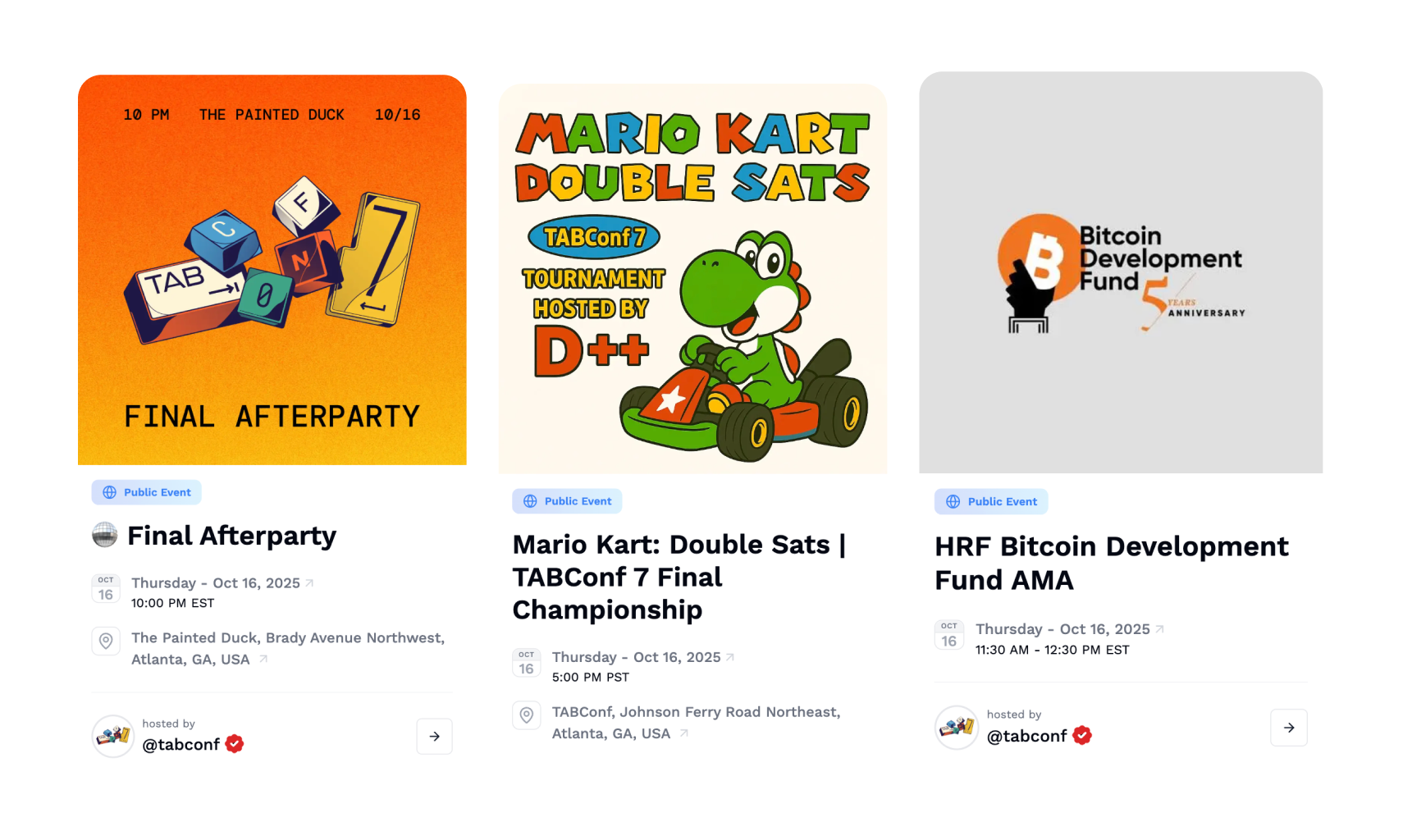Click the Public Event badge on HRF AMA card
The height and width of the screenshot is (840, 1403).
click(991, 501)
